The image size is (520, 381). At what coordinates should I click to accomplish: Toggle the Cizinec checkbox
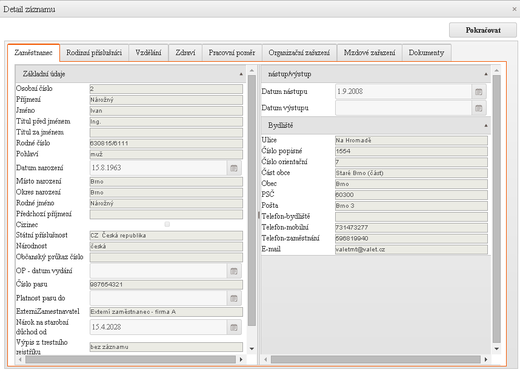click(x=167, y=224)
